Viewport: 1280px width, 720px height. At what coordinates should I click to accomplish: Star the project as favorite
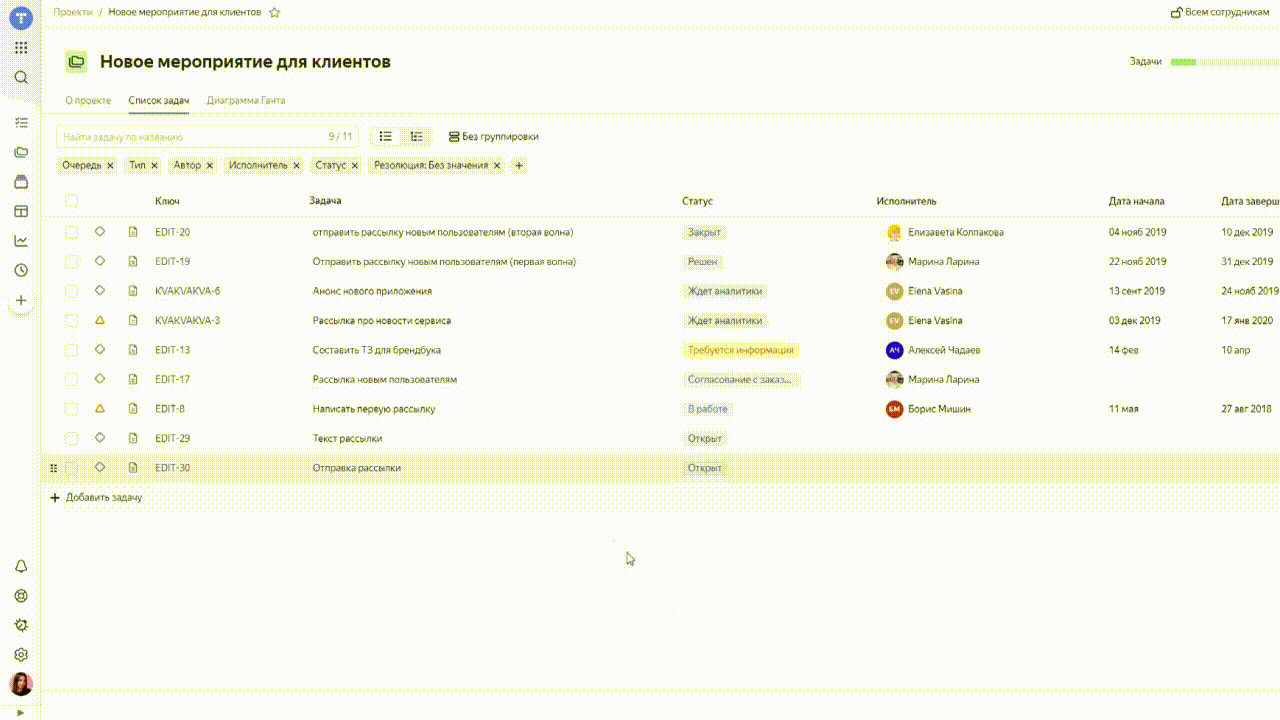[275, 13]
